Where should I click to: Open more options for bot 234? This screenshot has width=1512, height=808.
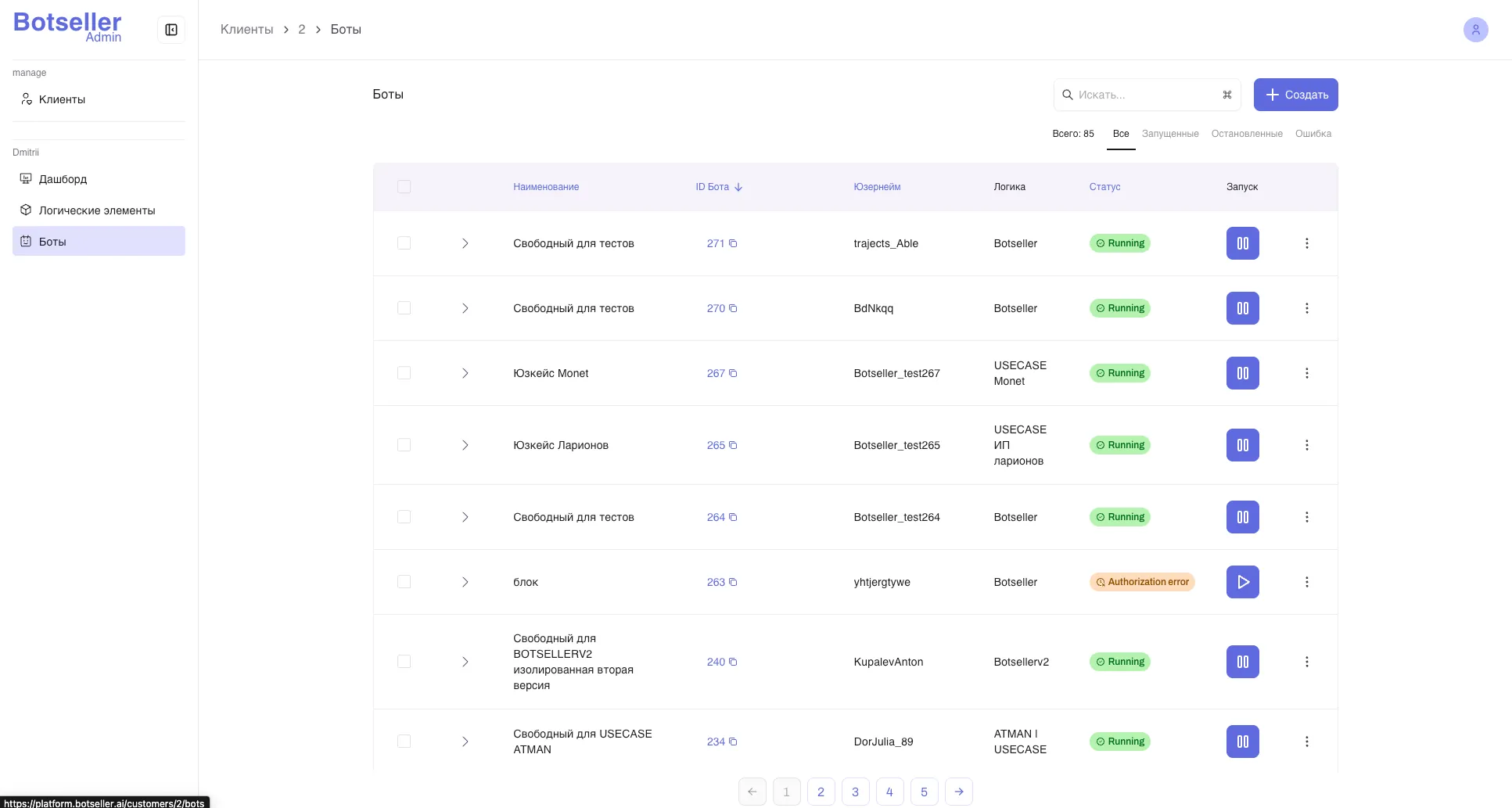(1306, 742)
